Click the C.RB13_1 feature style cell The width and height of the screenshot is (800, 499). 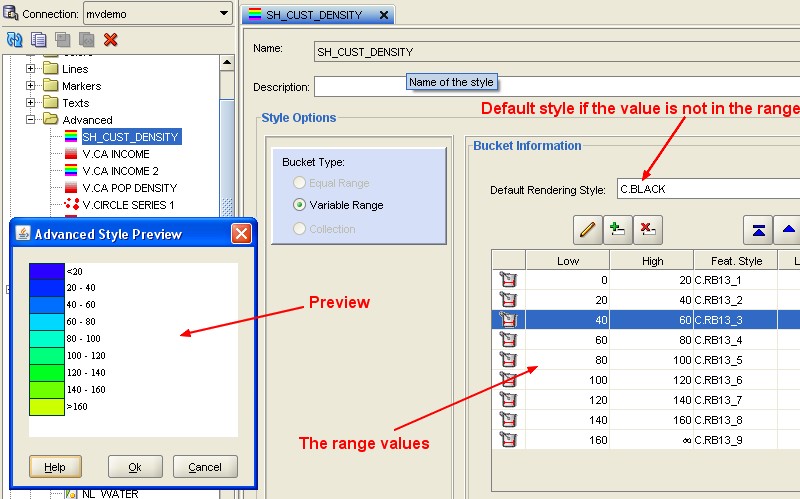[x=735, y=280]
